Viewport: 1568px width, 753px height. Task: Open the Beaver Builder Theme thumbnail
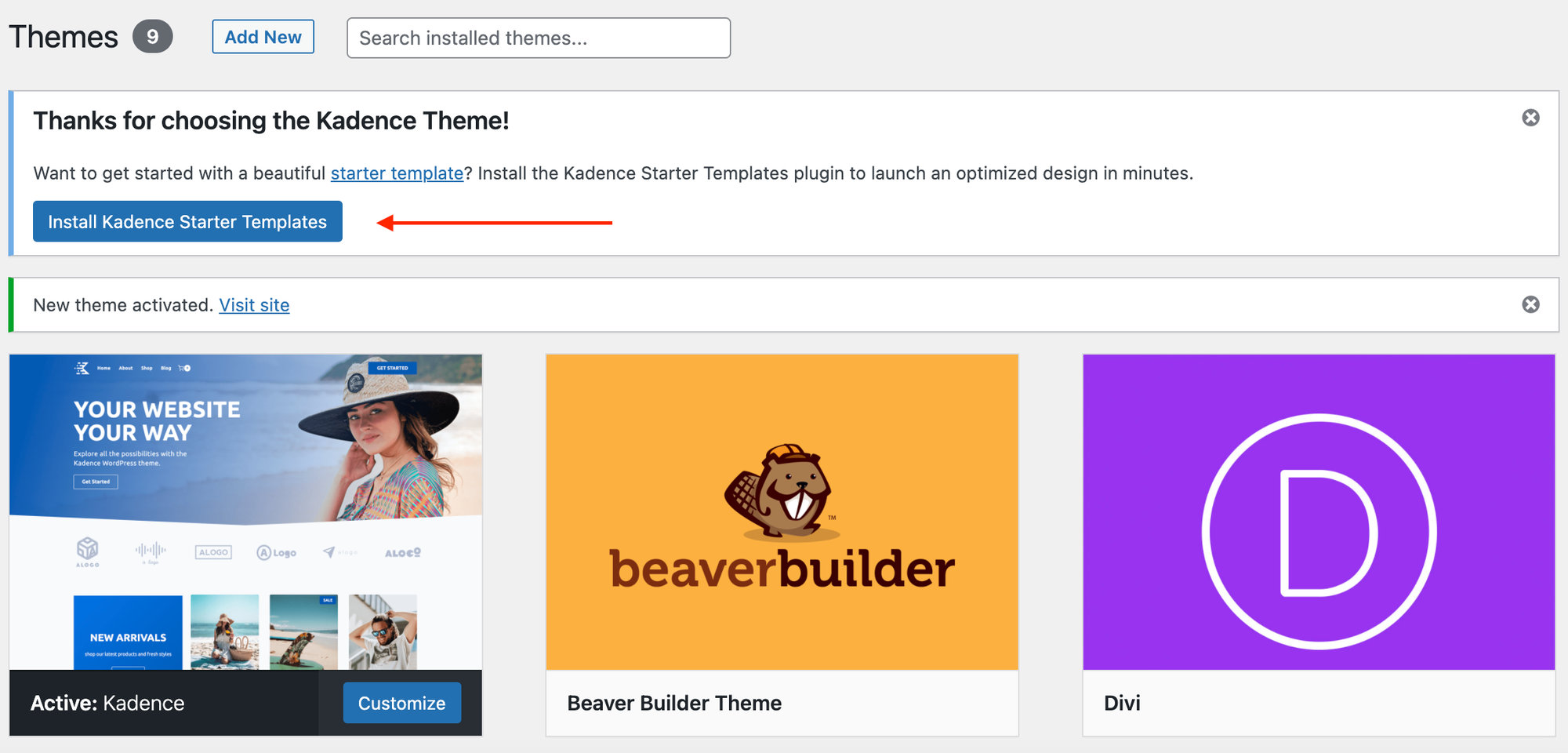pyautogui.click(x=782, y=512)
